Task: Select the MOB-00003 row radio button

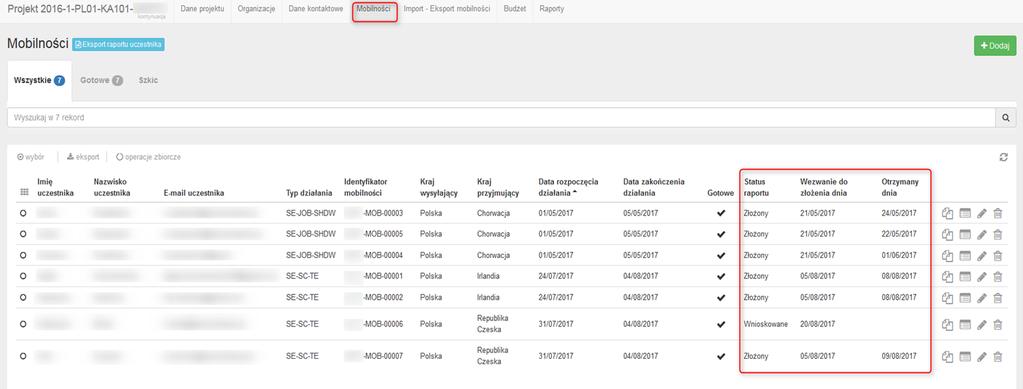Action: [23, 213]
